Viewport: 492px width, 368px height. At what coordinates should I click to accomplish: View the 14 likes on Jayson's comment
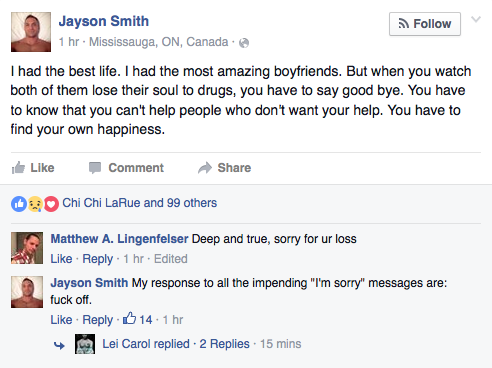138,319
